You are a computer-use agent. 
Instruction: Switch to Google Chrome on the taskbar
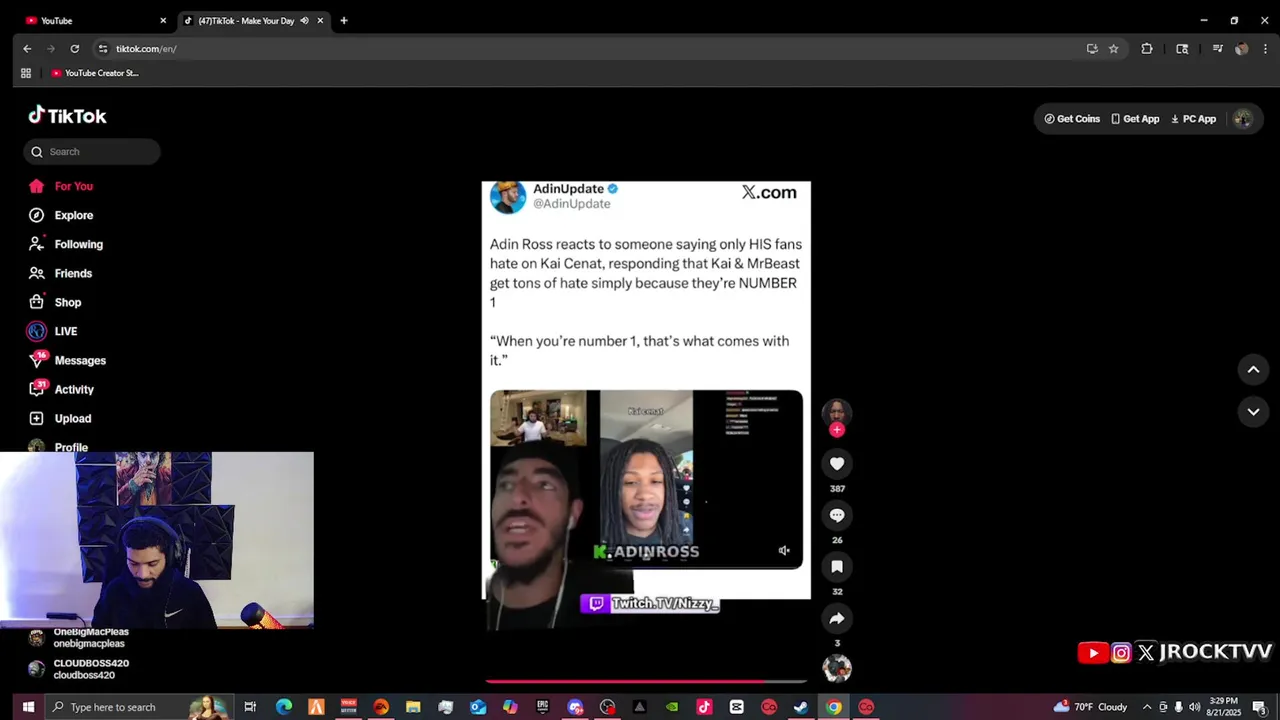click(x=833, y=707)
